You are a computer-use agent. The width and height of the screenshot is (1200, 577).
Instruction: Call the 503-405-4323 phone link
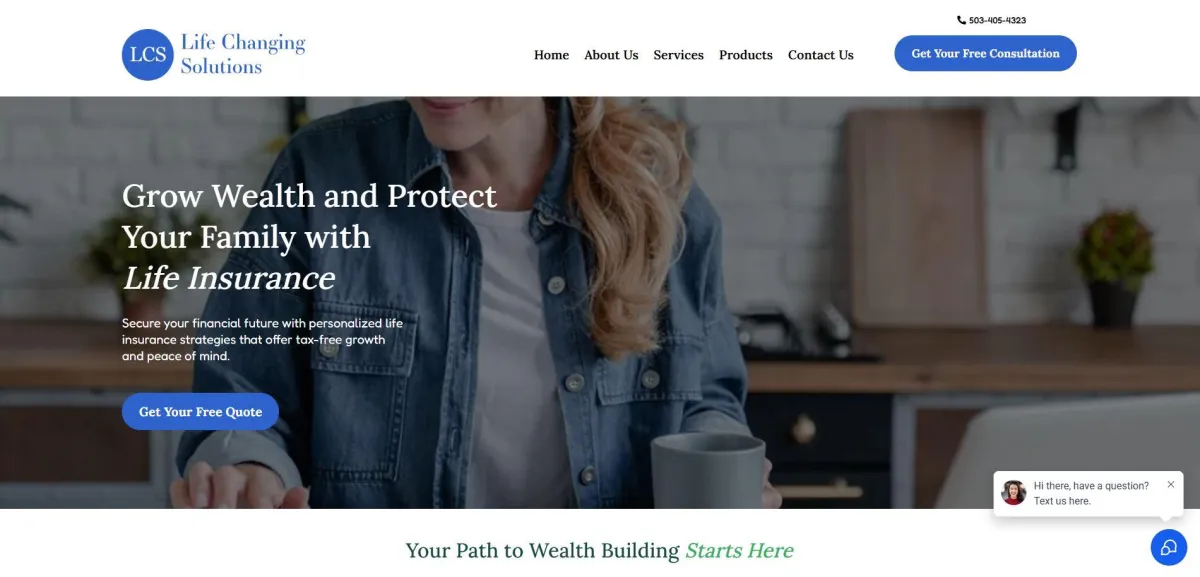(997, 20)
